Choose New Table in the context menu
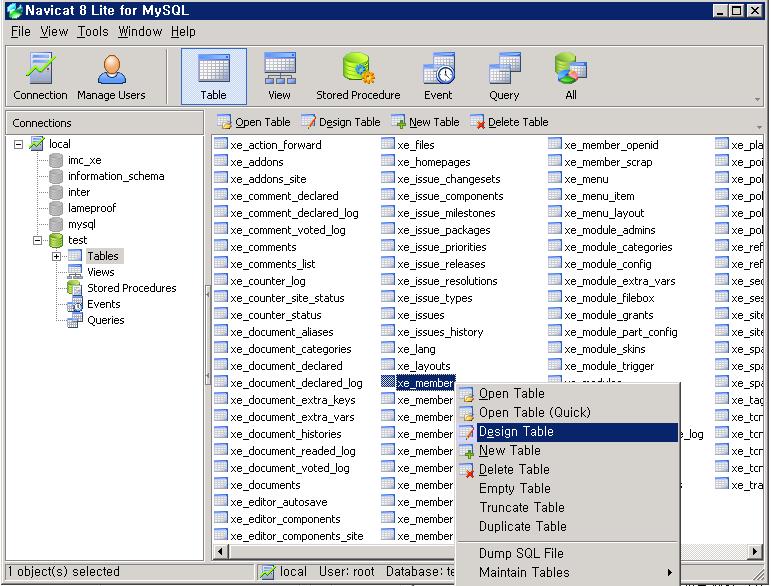The image size is (771, 586). 568,450
